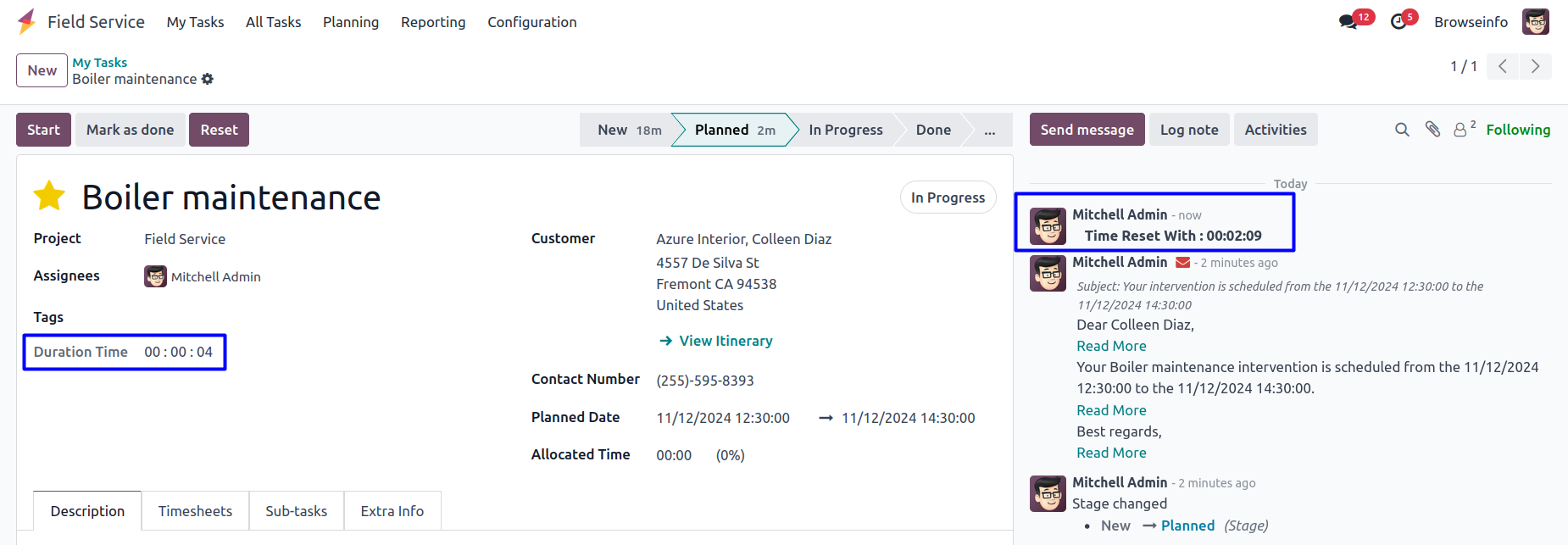
Task: Toggle the Following subscription status
Action: pos(1518,130)
